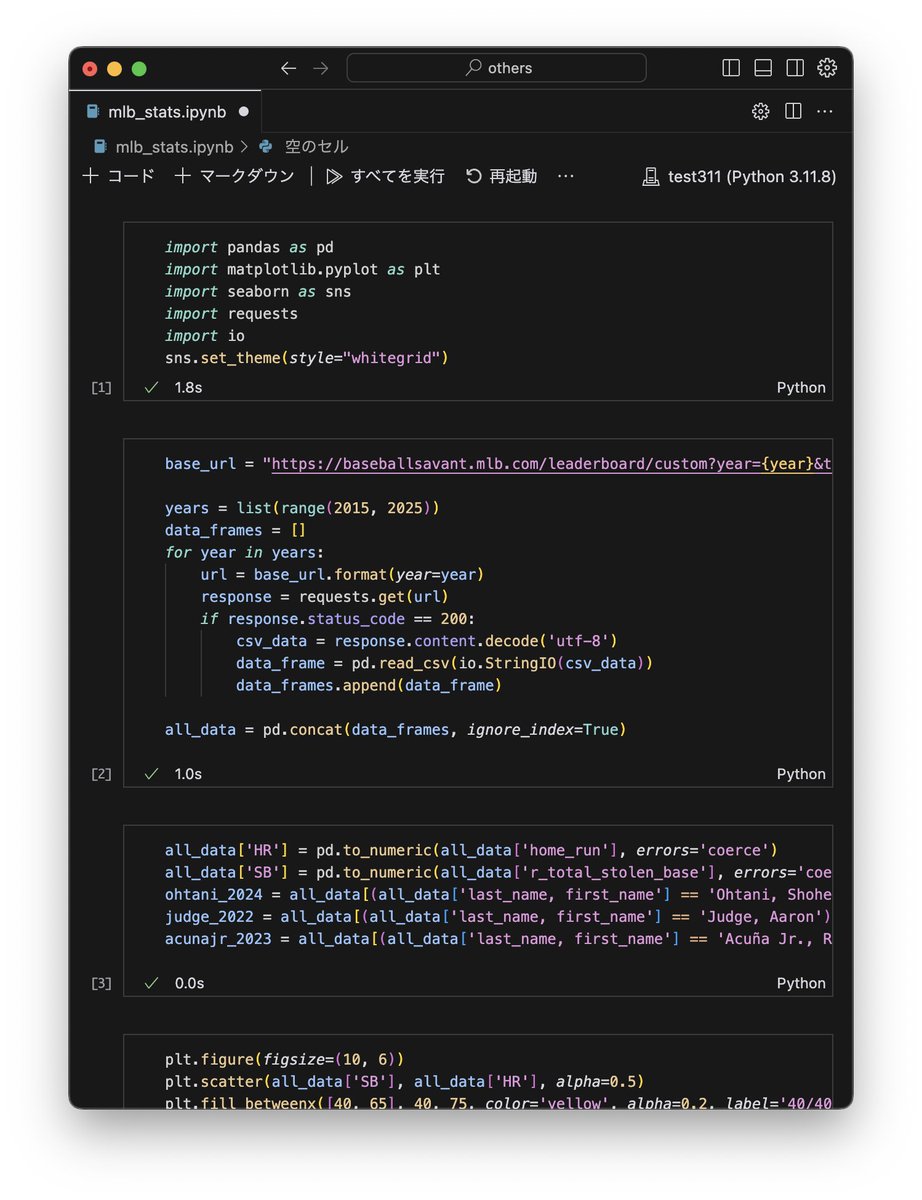The width and height of the screenshot is (922, 1200).
Task: Select the test311 (Python 3.11.8) kernel
Action: [x=739, y=176]
